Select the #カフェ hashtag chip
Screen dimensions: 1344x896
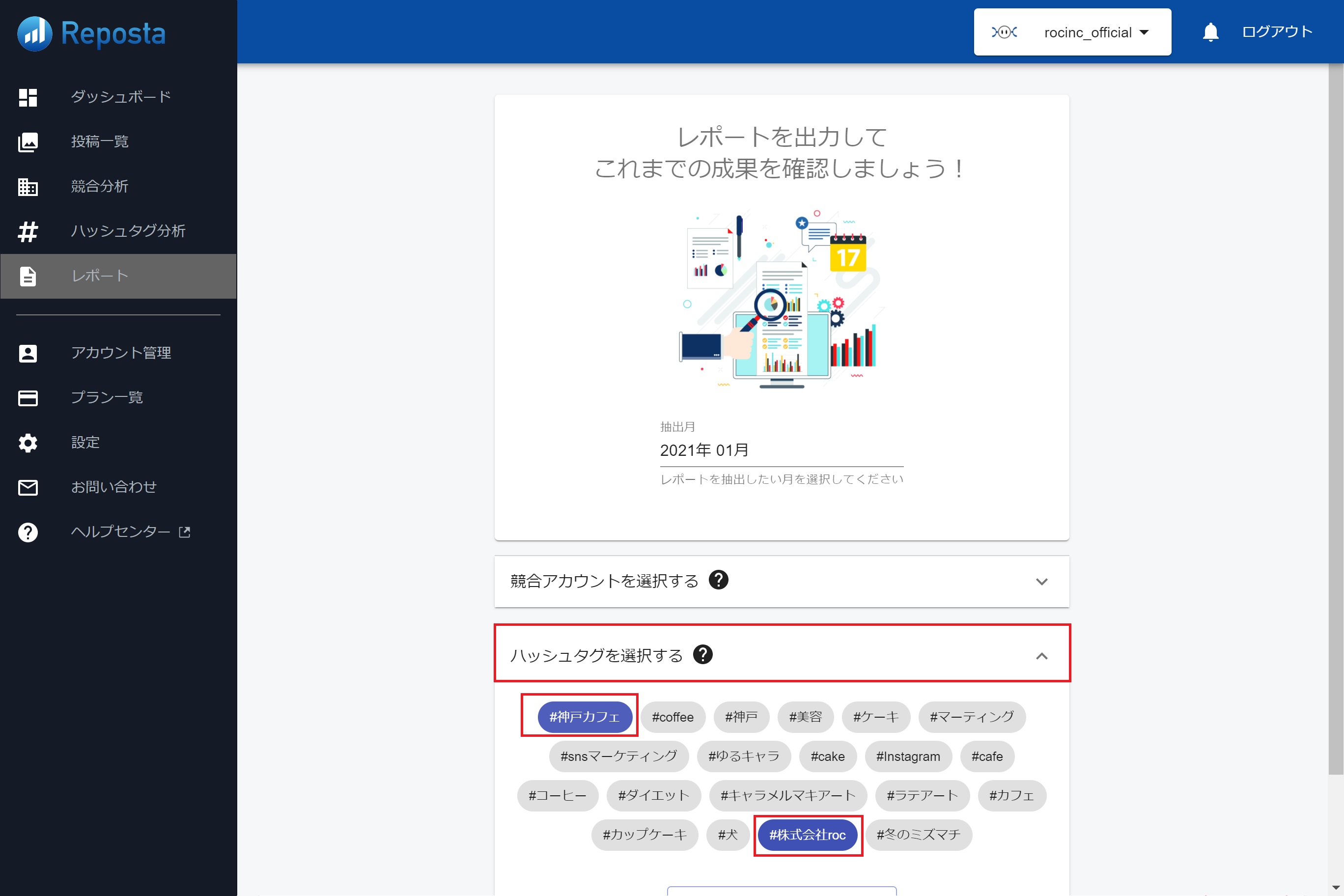[x=1012, y=795]
